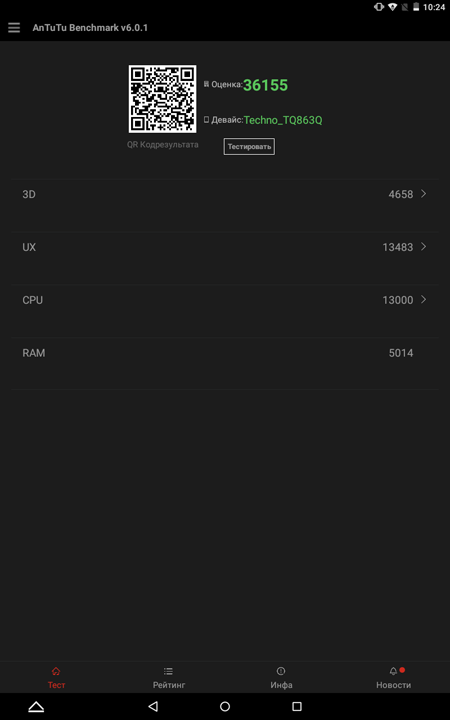Image resolution: width=450 pixels, height=720 pixels.
Task: Open the RAM score row
Action: [x=225, y=354]
